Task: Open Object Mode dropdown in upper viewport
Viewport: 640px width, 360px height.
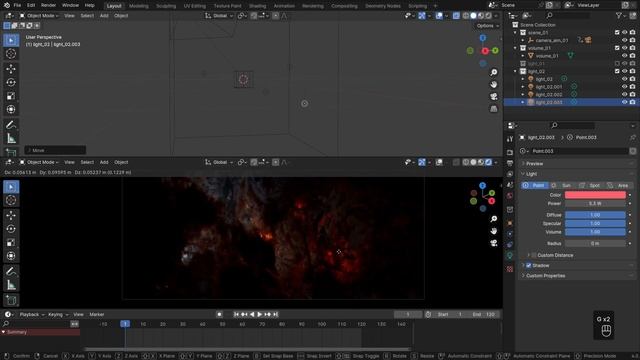Action: 39,16
